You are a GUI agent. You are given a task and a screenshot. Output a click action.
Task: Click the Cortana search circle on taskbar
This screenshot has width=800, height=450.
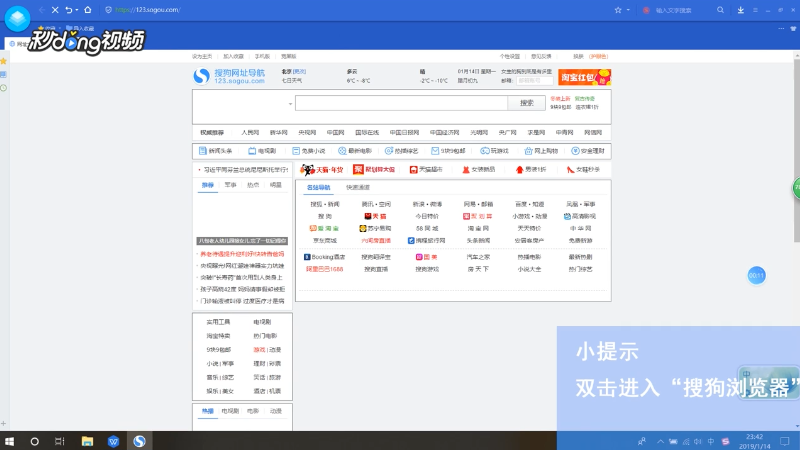(x=34, y=441)
